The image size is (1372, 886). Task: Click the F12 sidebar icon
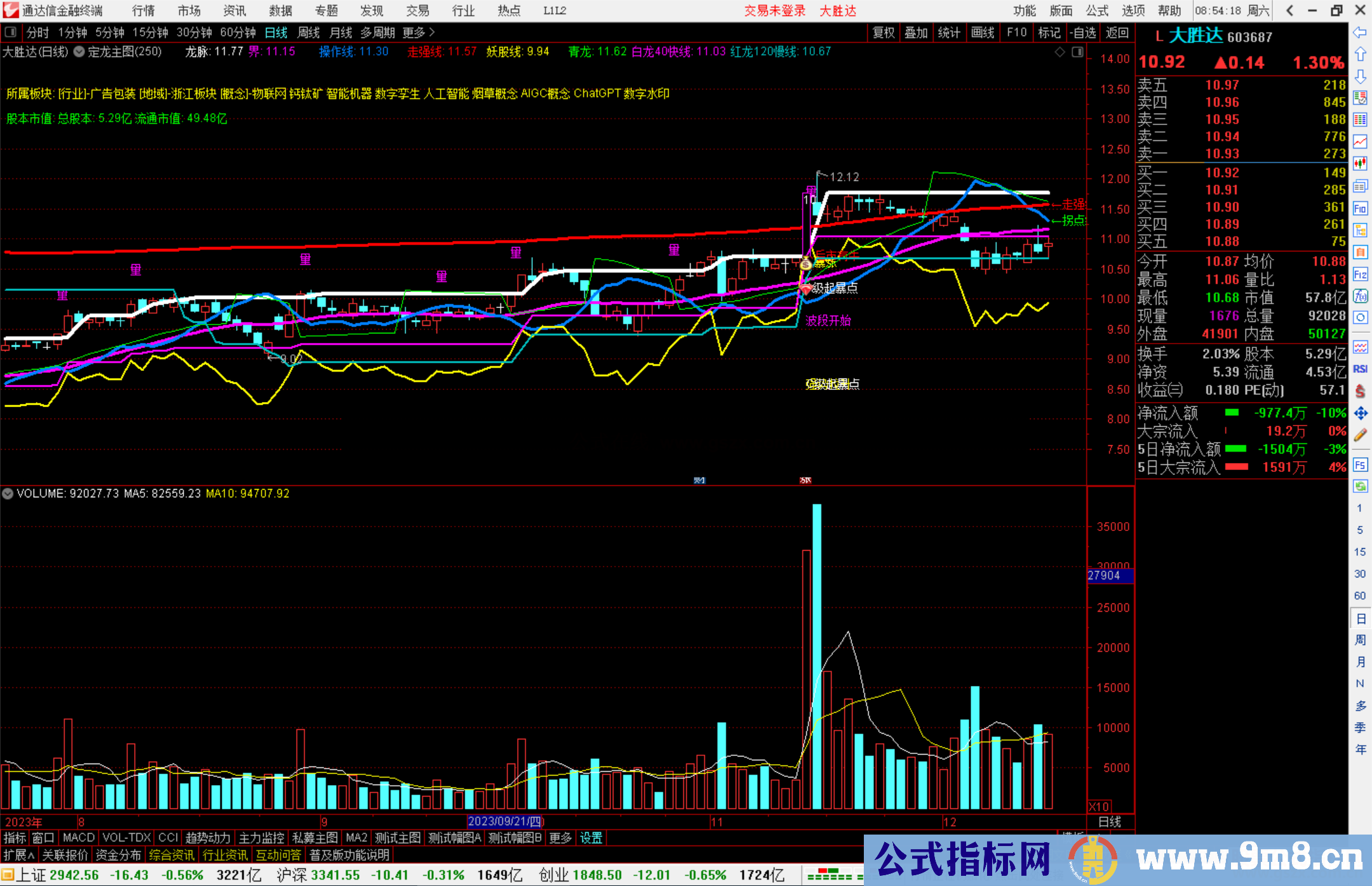[x=1360, y=274]
